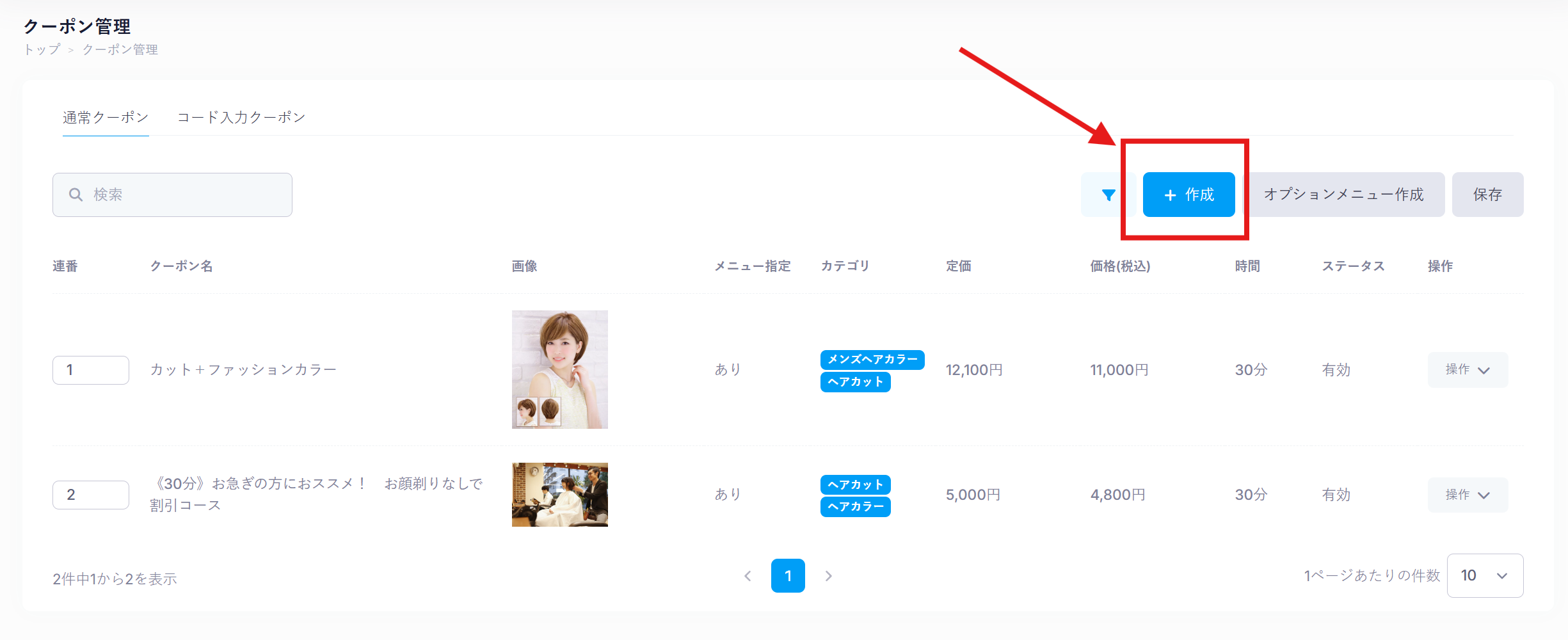Open the items-per-page dropdown showing 10
The width and height of the screenshot is (1568, 640).
coord(1485,575)
